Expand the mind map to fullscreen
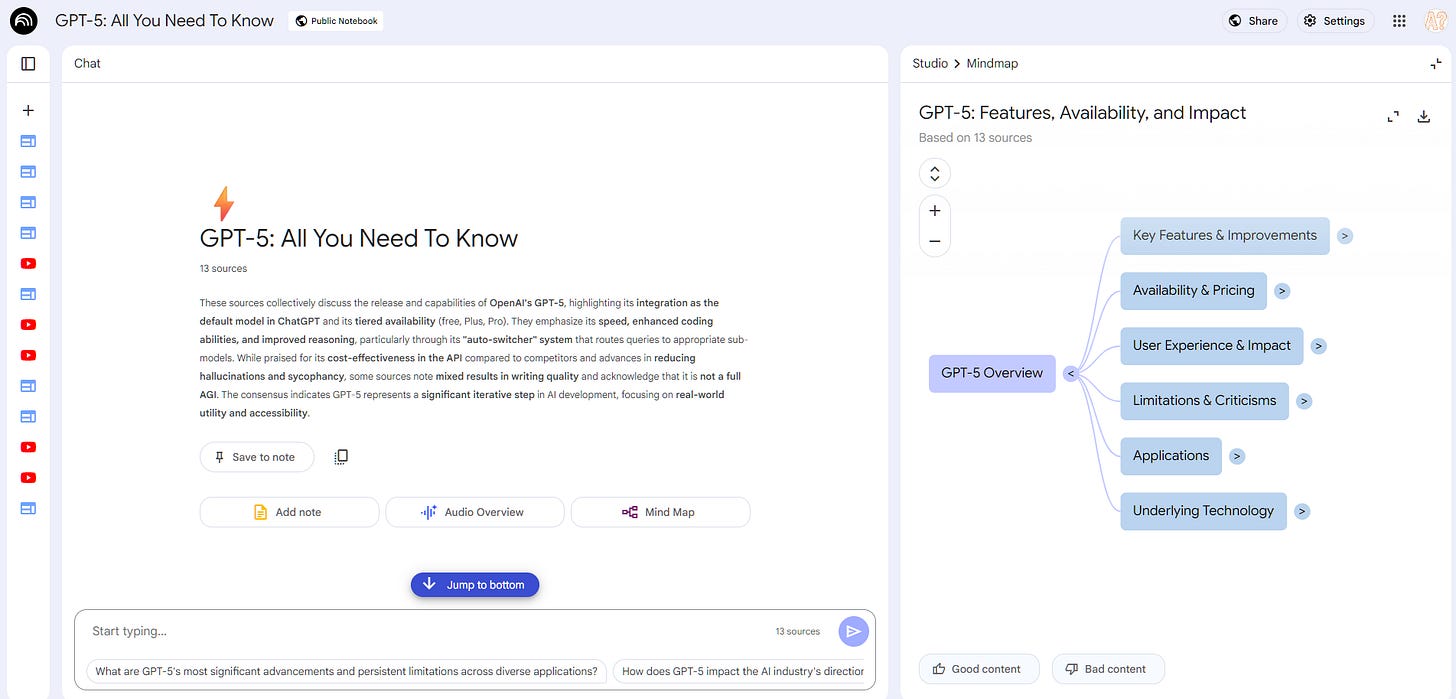The height and width of the screenshot is (699, 1456). pyautogui.click(x=1393, y=117)
